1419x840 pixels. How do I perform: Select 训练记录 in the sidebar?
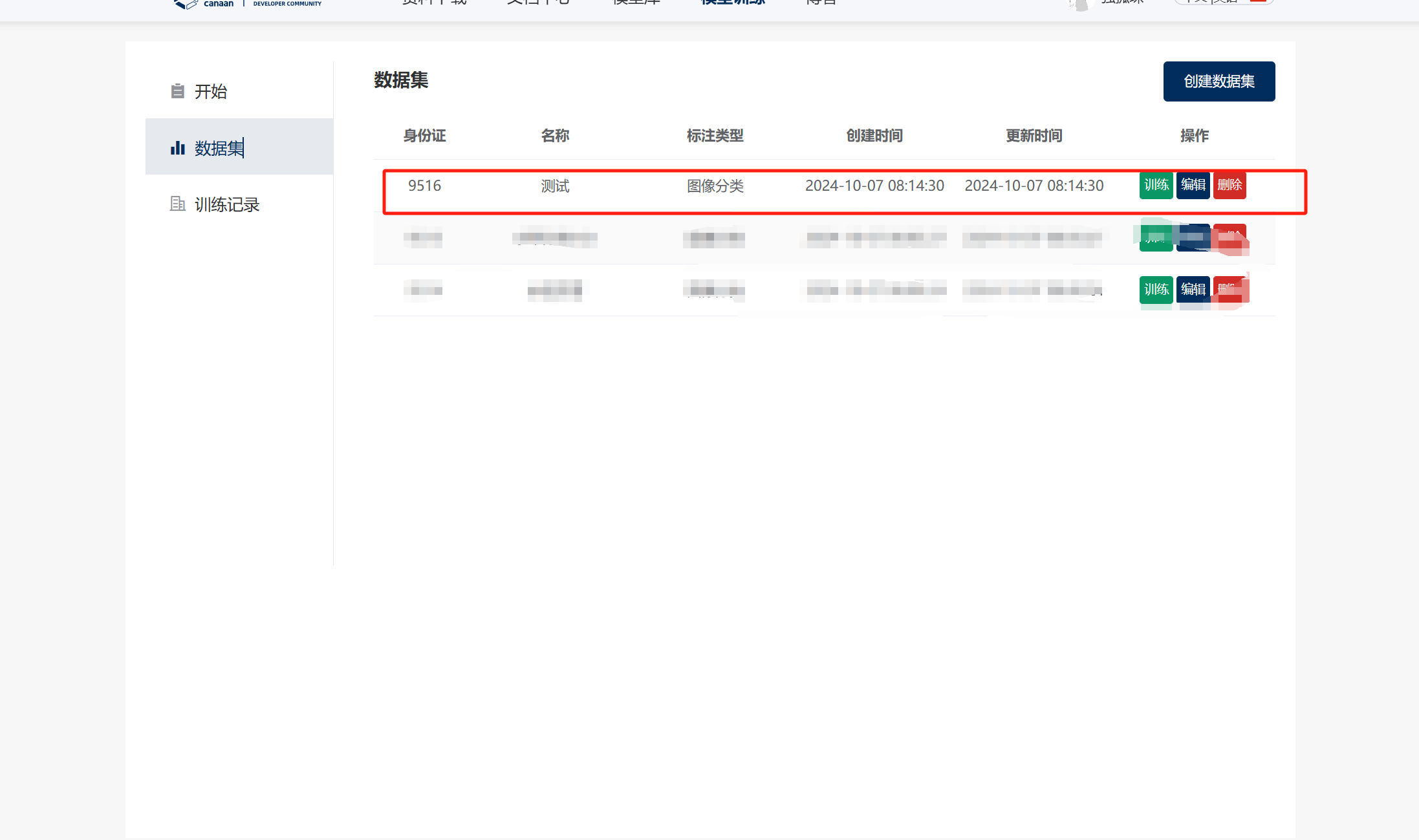click(226, 205)
